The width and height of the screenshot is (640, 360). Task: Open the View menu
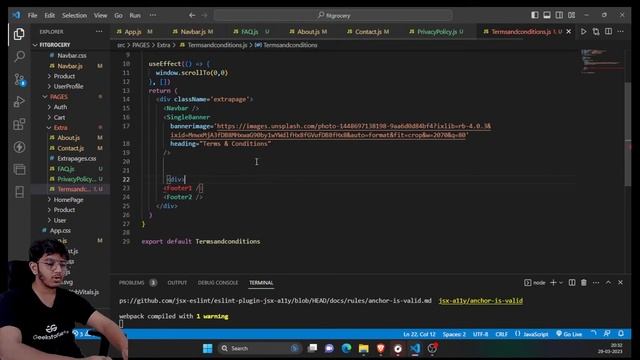click(100, 15)
